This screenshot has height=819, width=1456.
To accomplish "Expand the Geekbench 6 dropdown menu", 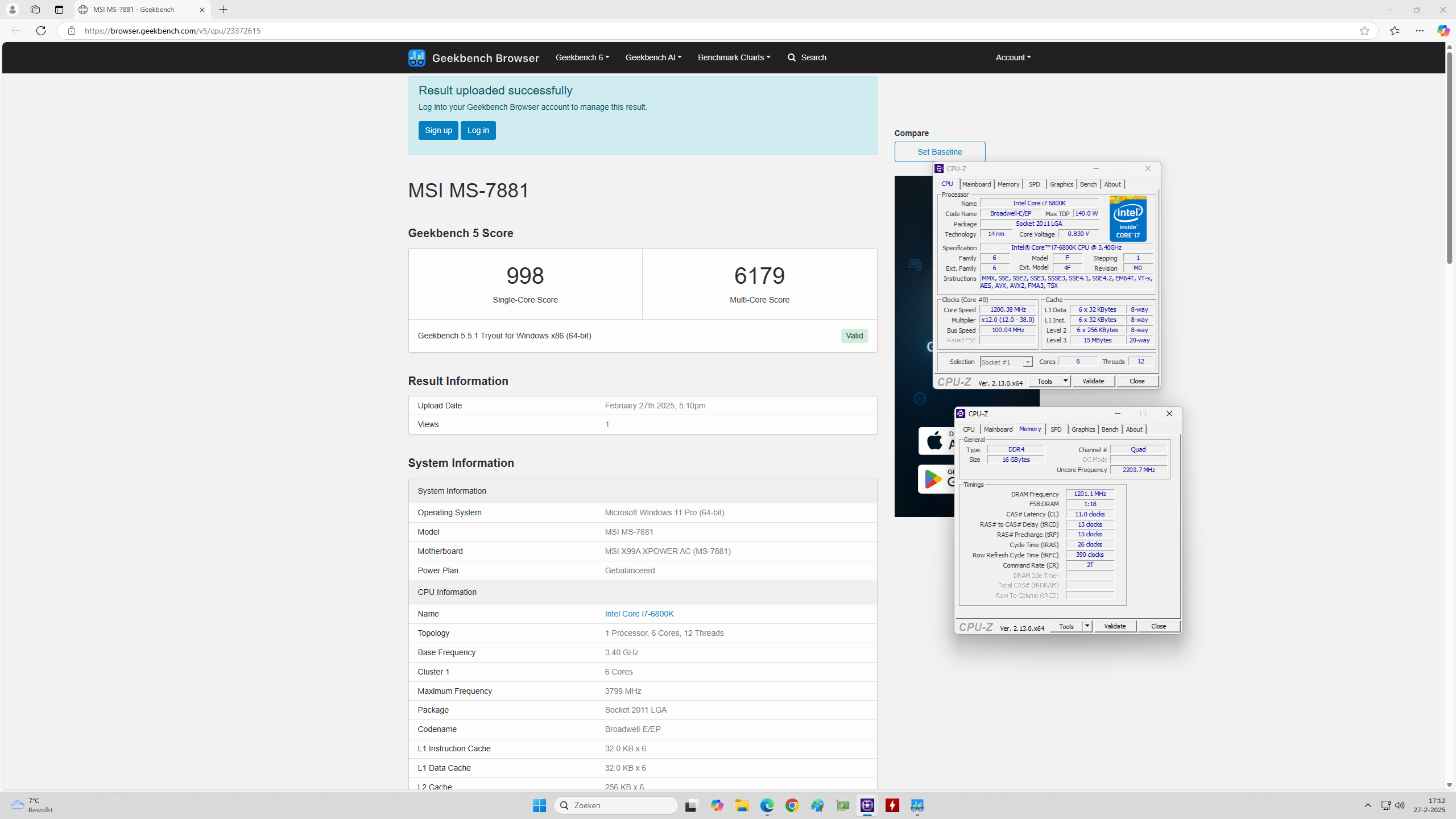I will tap(582, 57).
